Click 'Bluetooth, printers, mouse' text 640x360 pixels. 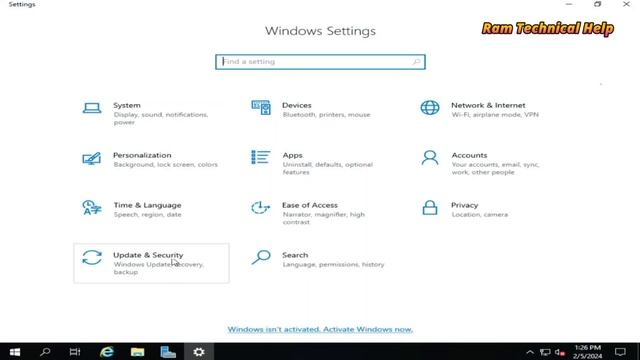(327, 115)
